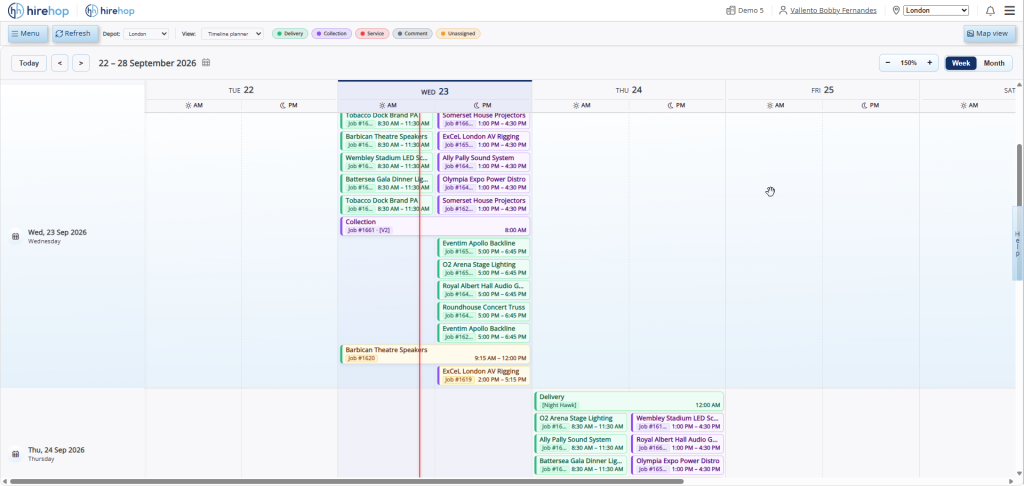Open Thursday's Royal Albert Hall Audio event
The width and height of the screenshot is (1024, 486).
677,444
